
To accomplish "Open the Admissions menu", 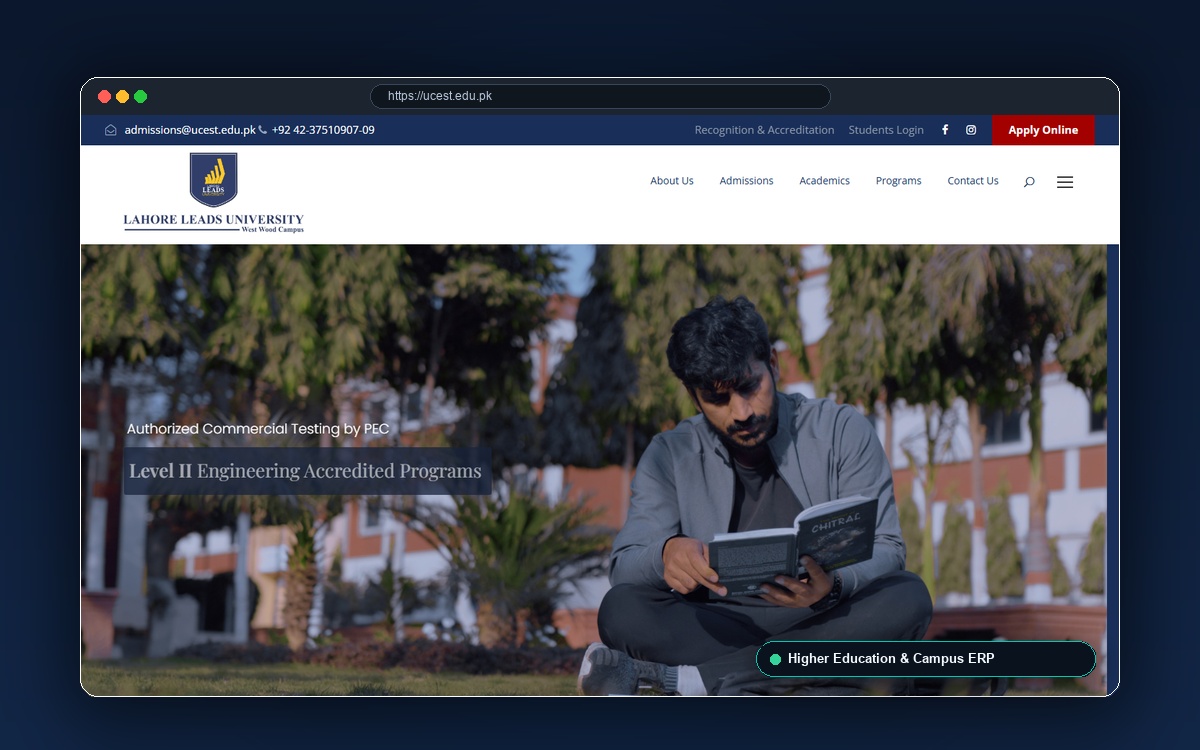I will point(747,181).
